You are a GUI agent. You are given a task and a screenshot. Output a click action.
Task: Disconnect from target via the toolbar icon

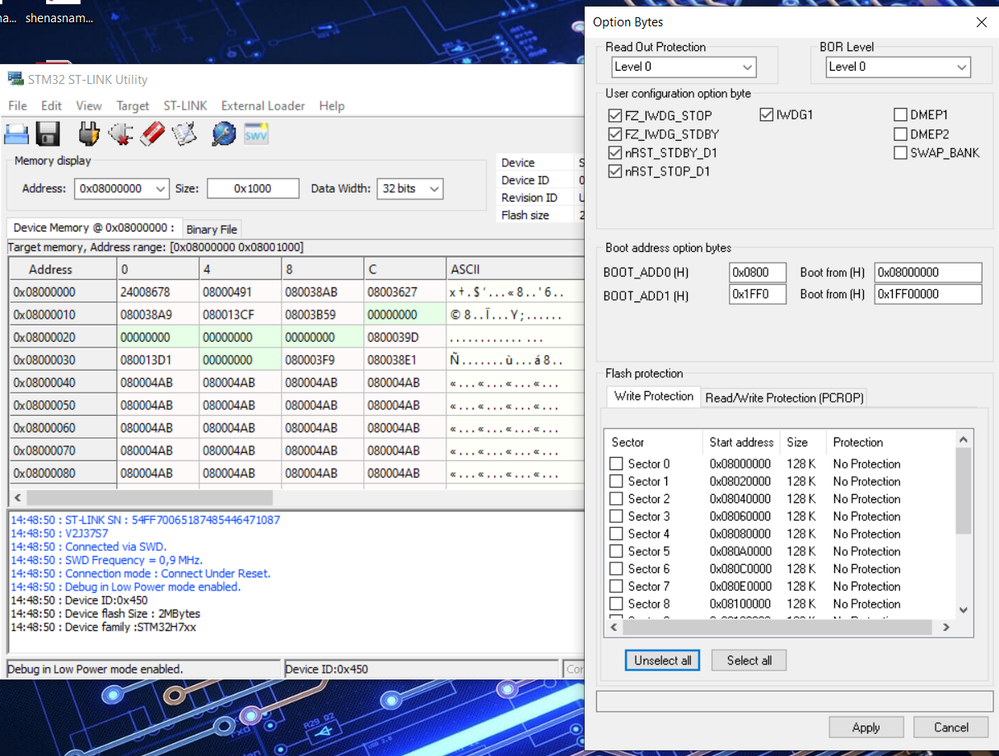point(120,134)
